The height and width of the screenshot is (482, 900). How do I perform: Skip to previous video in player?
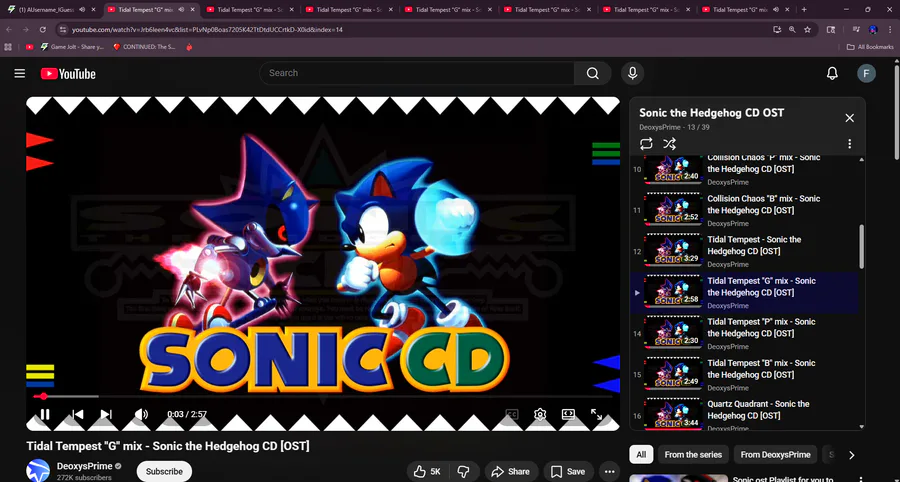pyautogui.click(x=77, y=414)
